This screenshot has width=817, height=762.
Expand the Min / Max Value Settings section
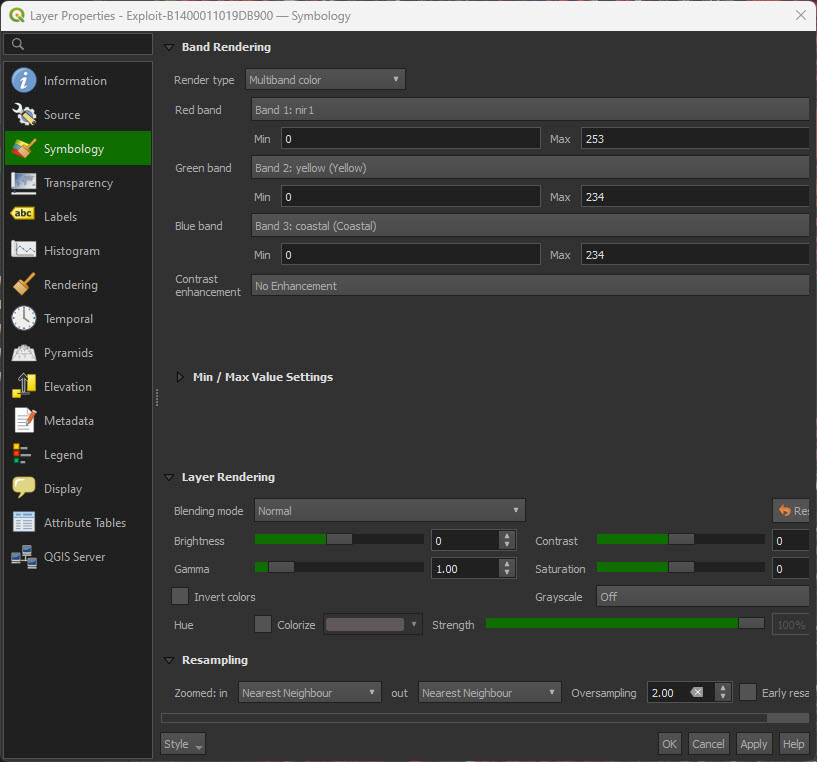click(180, 377)
